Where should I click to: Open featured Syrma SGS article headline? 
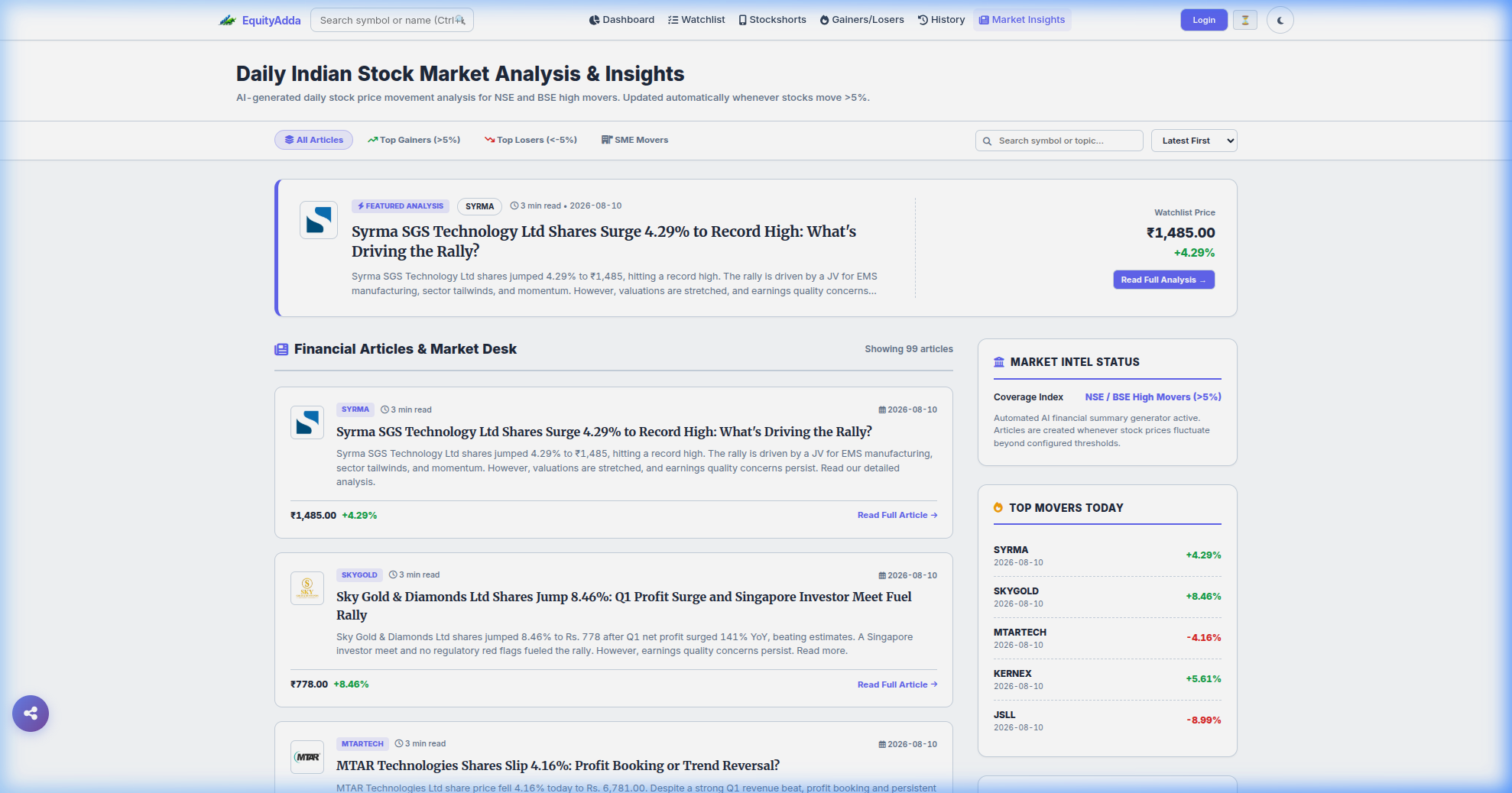point(604,241)
